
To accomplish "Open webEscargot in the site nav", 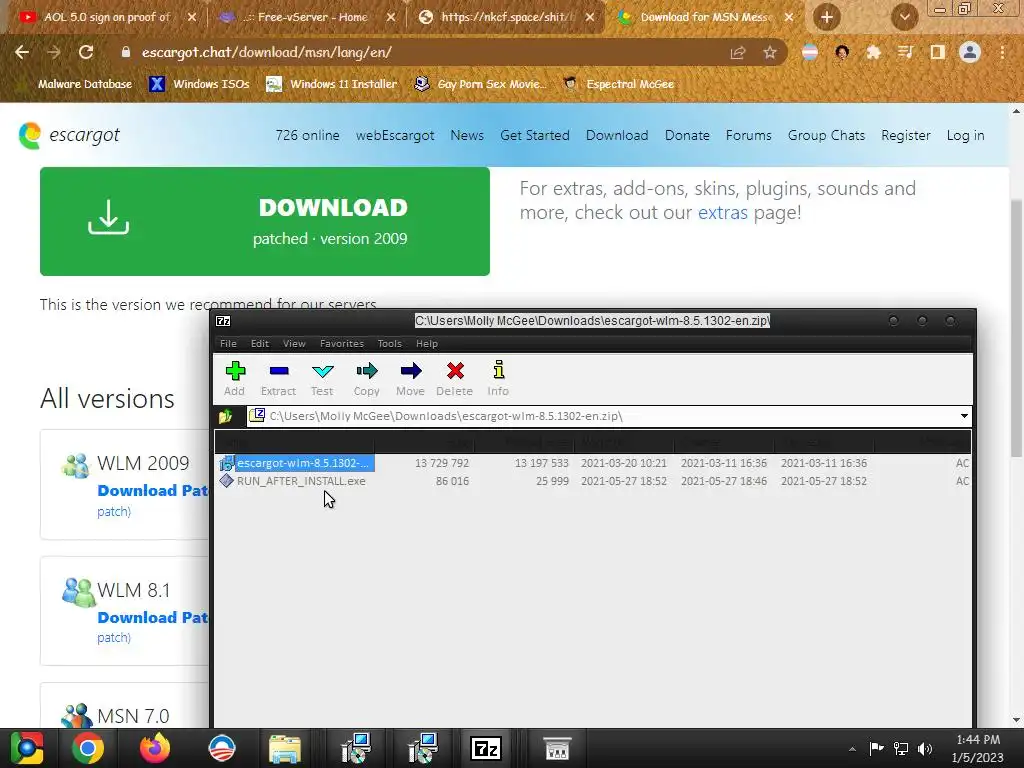I will 394,135.
